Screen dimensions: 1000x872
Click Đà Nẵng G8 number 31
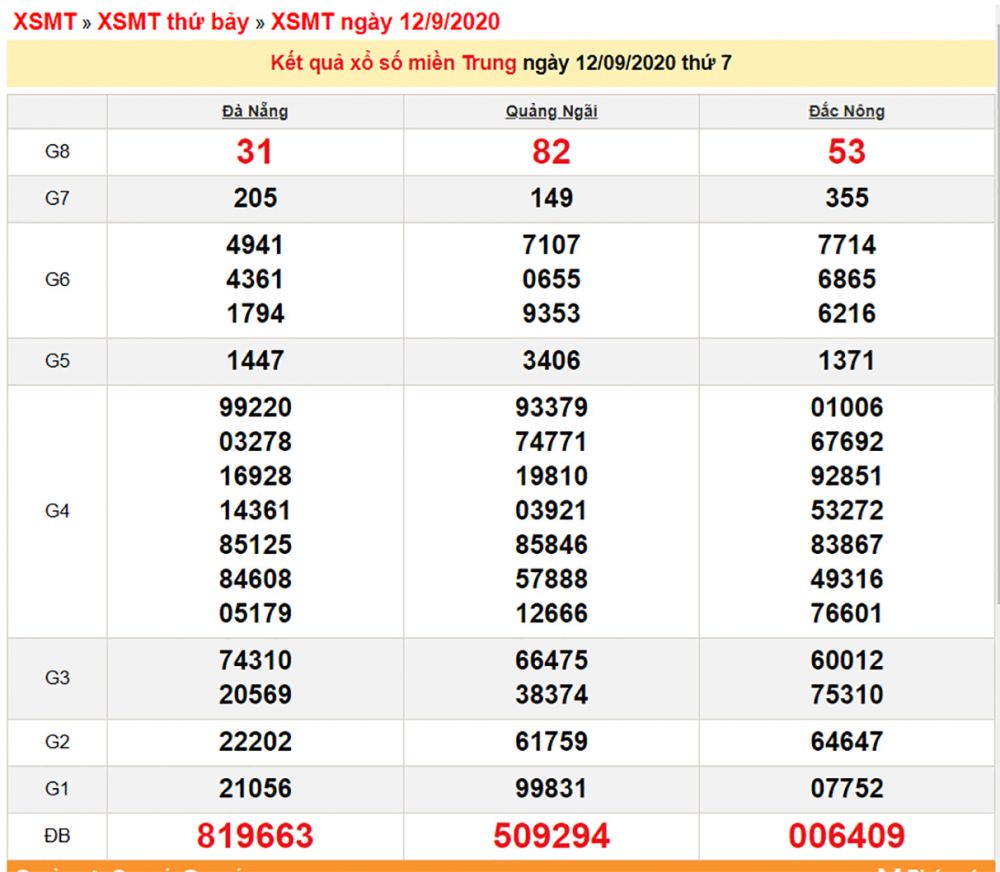pos(255,152)
